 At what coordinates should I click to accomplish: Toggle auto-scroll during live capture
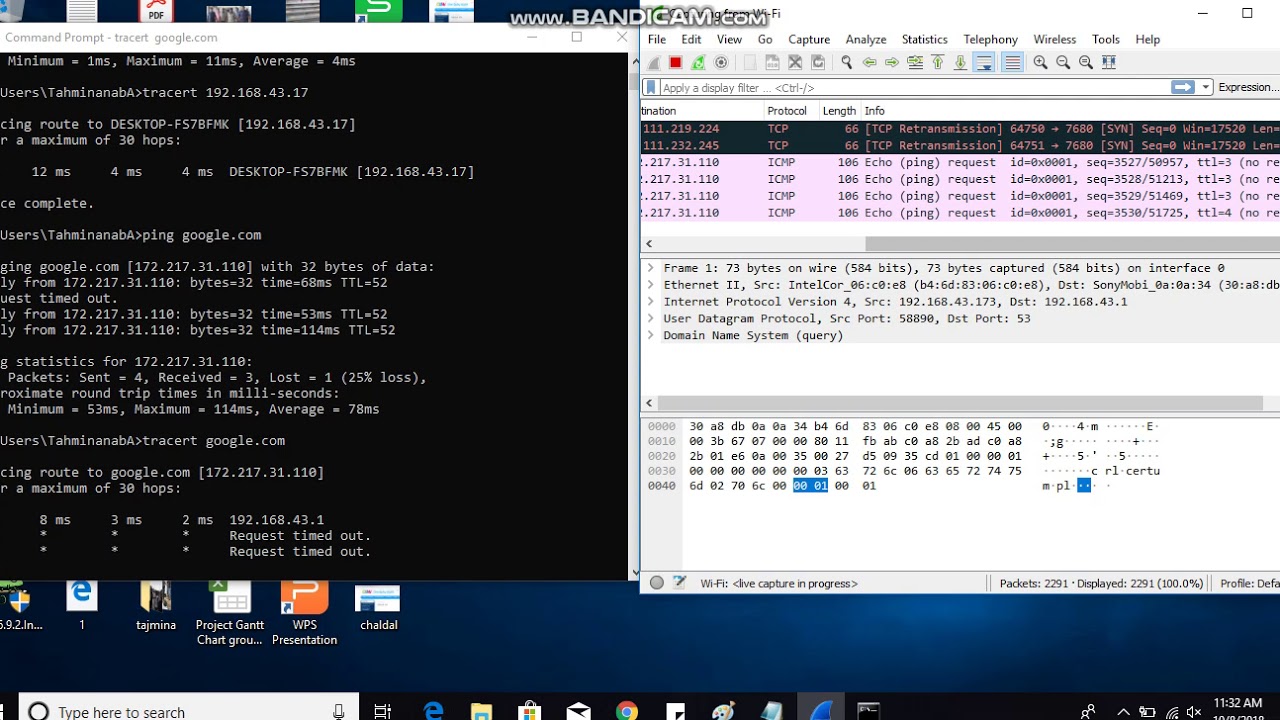coord(984,62)
